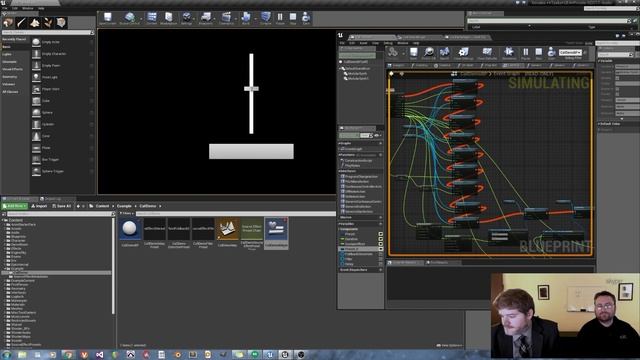The width and height of the screenshot is (640, 360).
Task: Click Eject in Blueprint editor toolbar
Action: pos(551,53)
